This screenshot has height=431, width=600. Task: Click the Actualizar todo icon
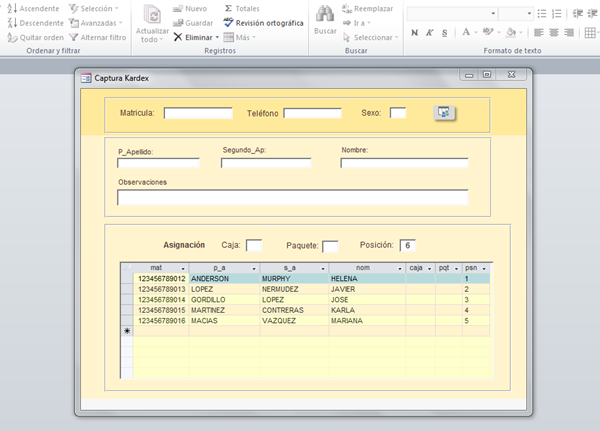(x=153, y=15)
